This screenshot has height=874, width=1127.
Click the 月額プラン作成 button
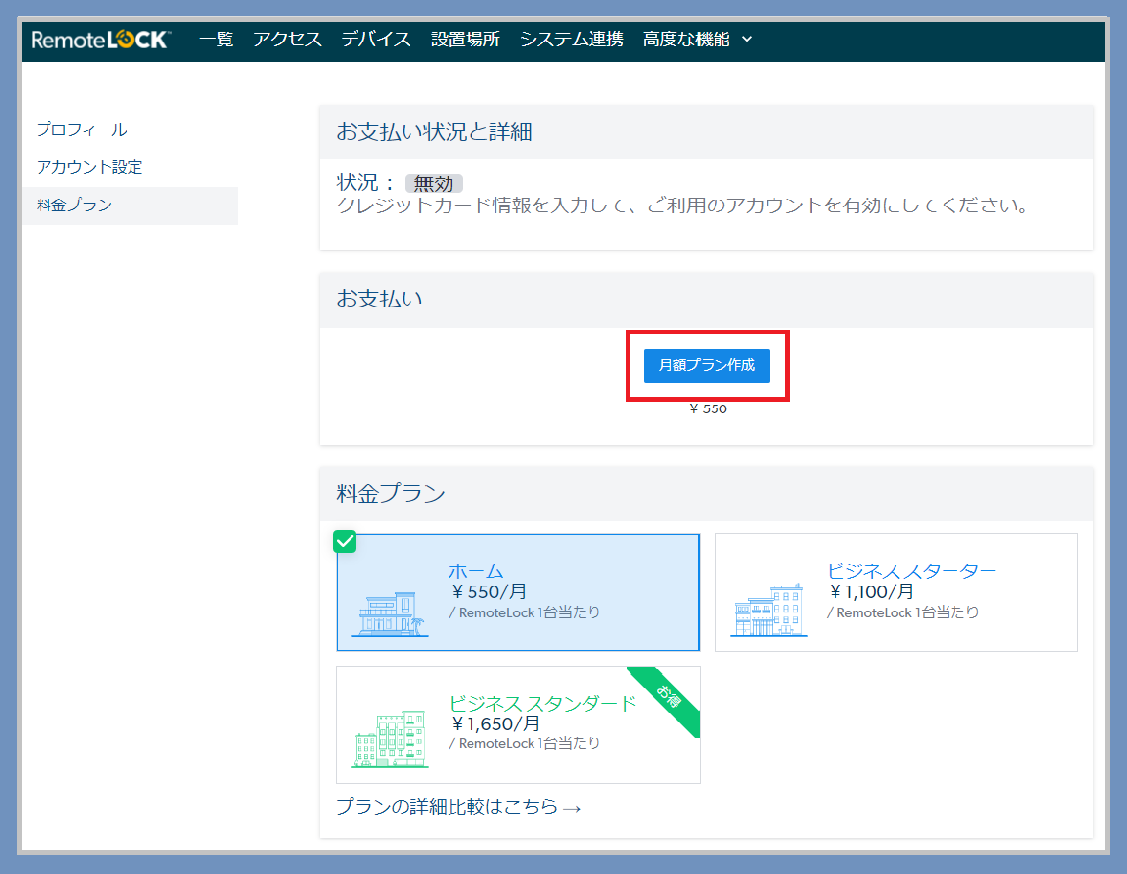coord(707,365)
